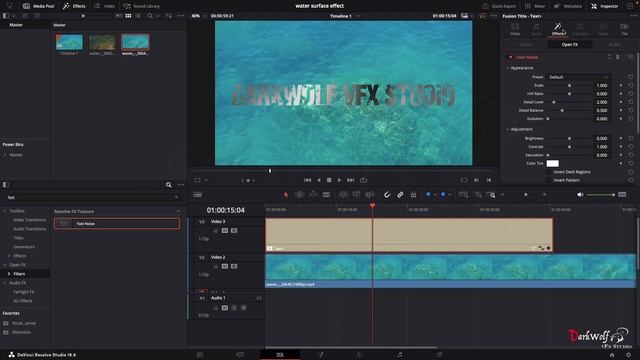The width and height of the screenshot is (640, 360).
Task: Enable Invert Pattern checkbox
Action: (x=549, y=180)
